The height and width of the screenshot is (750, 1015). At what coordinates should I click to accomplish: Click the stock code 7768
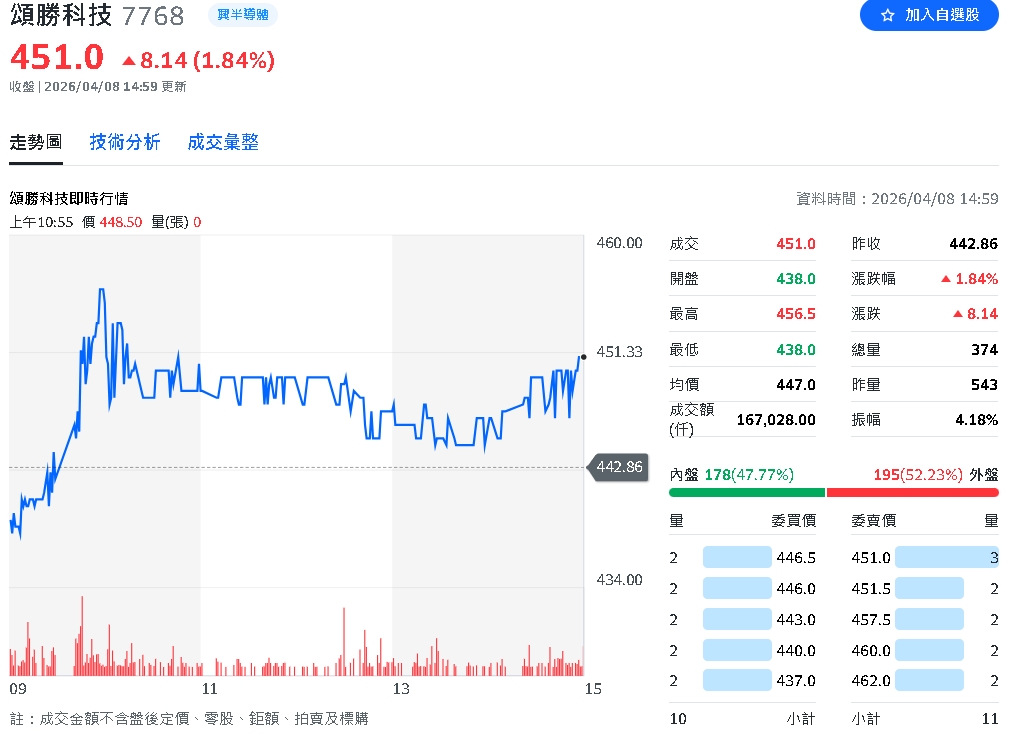[x=153, y=16]
